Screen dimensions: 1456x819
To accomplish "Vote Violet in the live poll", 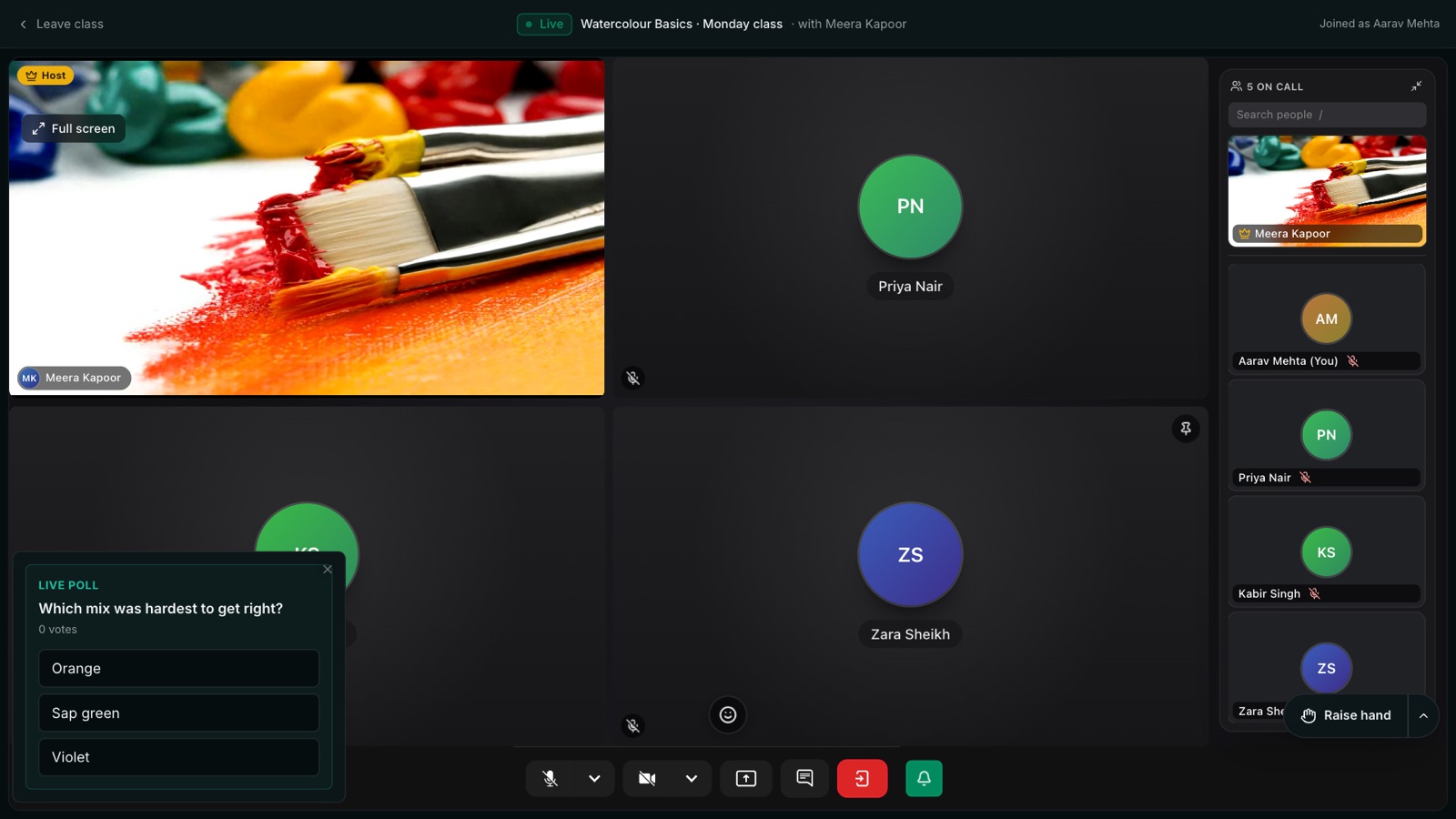I will click(179, 757).
